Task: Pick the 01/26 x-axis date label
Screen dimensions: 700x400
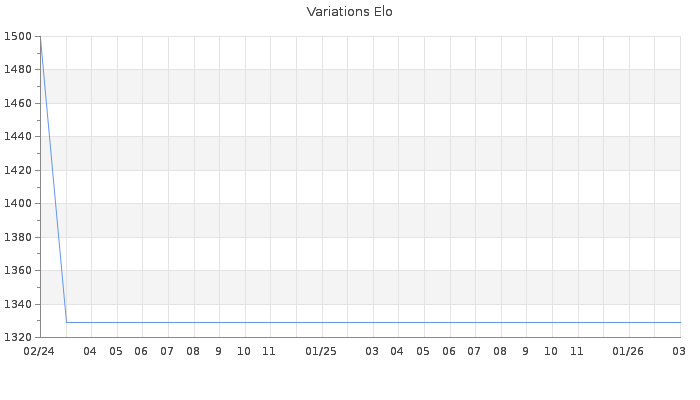Action: (628, 351)
